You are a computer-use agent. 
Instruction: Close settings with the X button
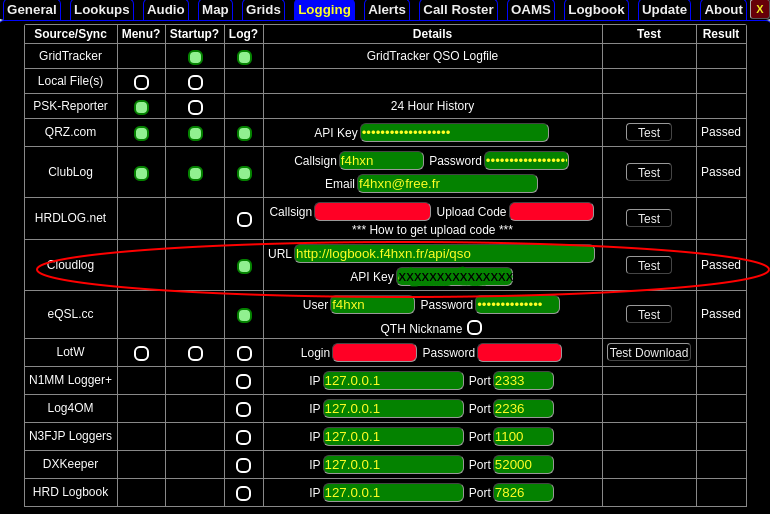click(x=760, y=10)
